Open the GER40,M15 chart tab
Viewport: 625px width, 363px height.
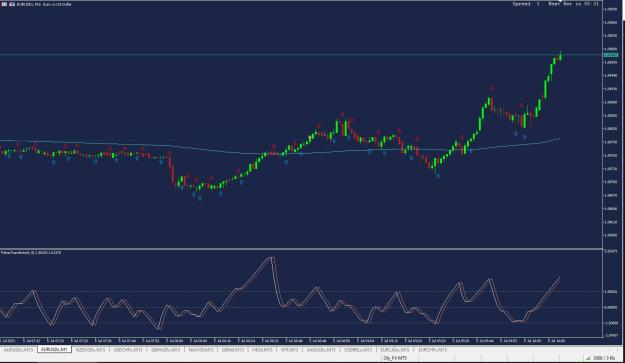coord(233,349)
